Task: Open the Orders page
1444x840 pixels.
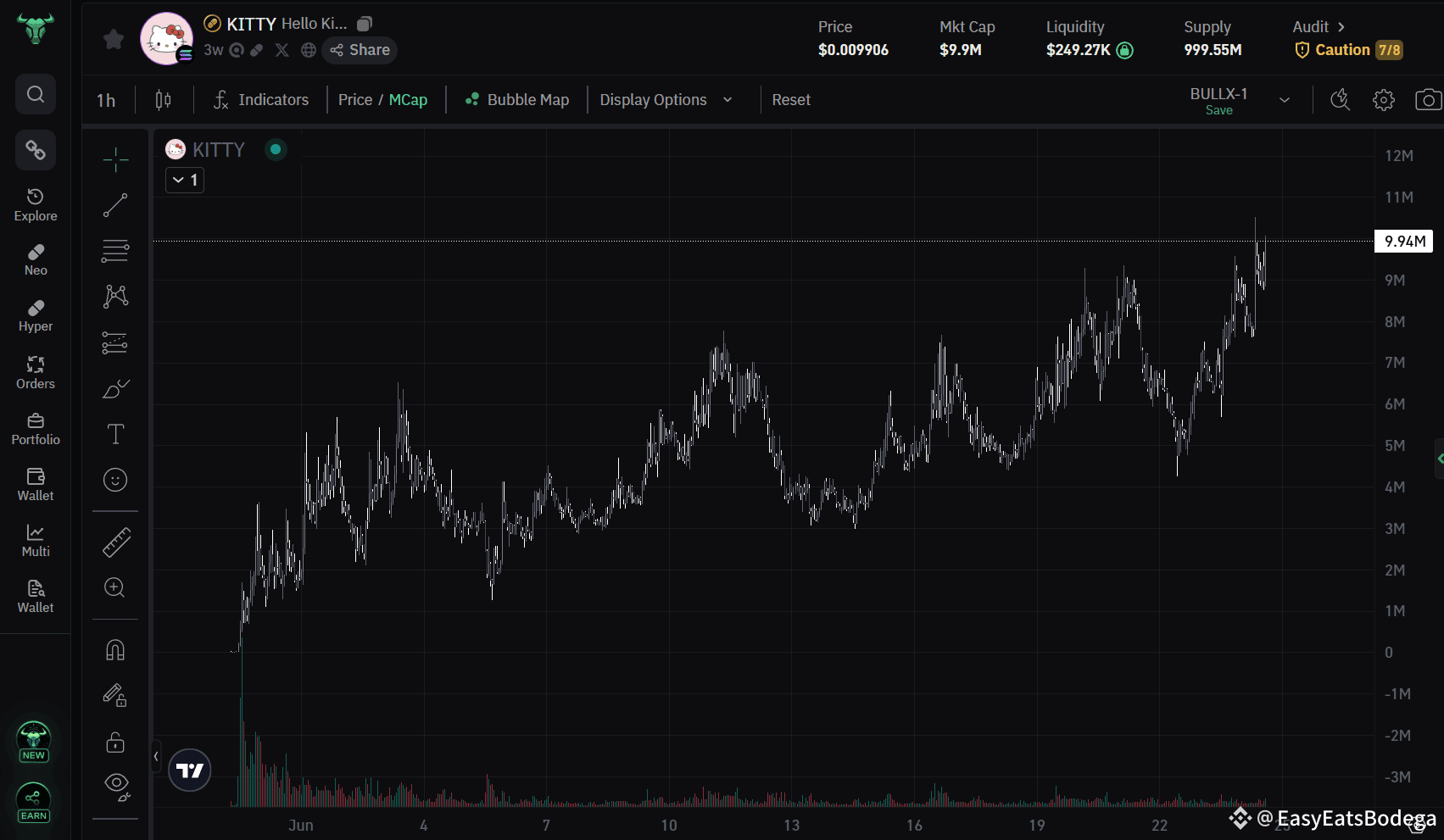Action: coord(36,373)
